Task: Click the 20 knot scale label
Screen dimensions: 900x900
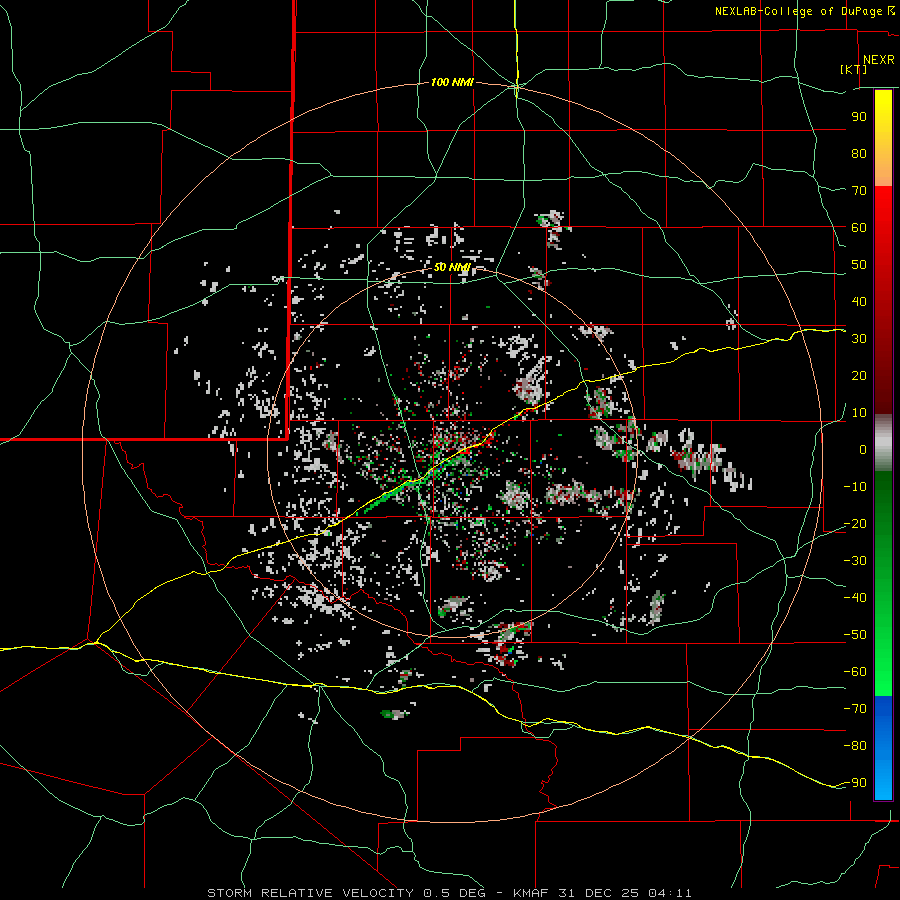Action: pyautogui.click(x=859, y=376)
